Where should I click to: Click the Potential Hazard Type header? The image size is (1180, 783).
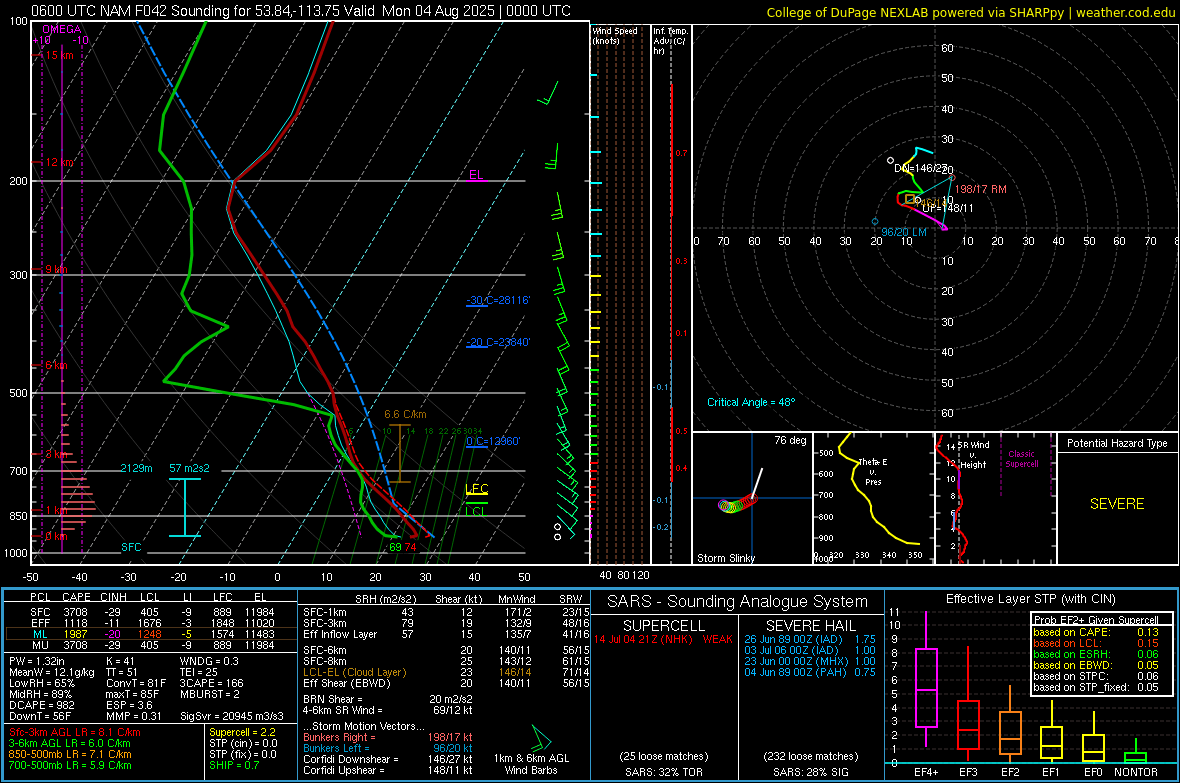1117,443
